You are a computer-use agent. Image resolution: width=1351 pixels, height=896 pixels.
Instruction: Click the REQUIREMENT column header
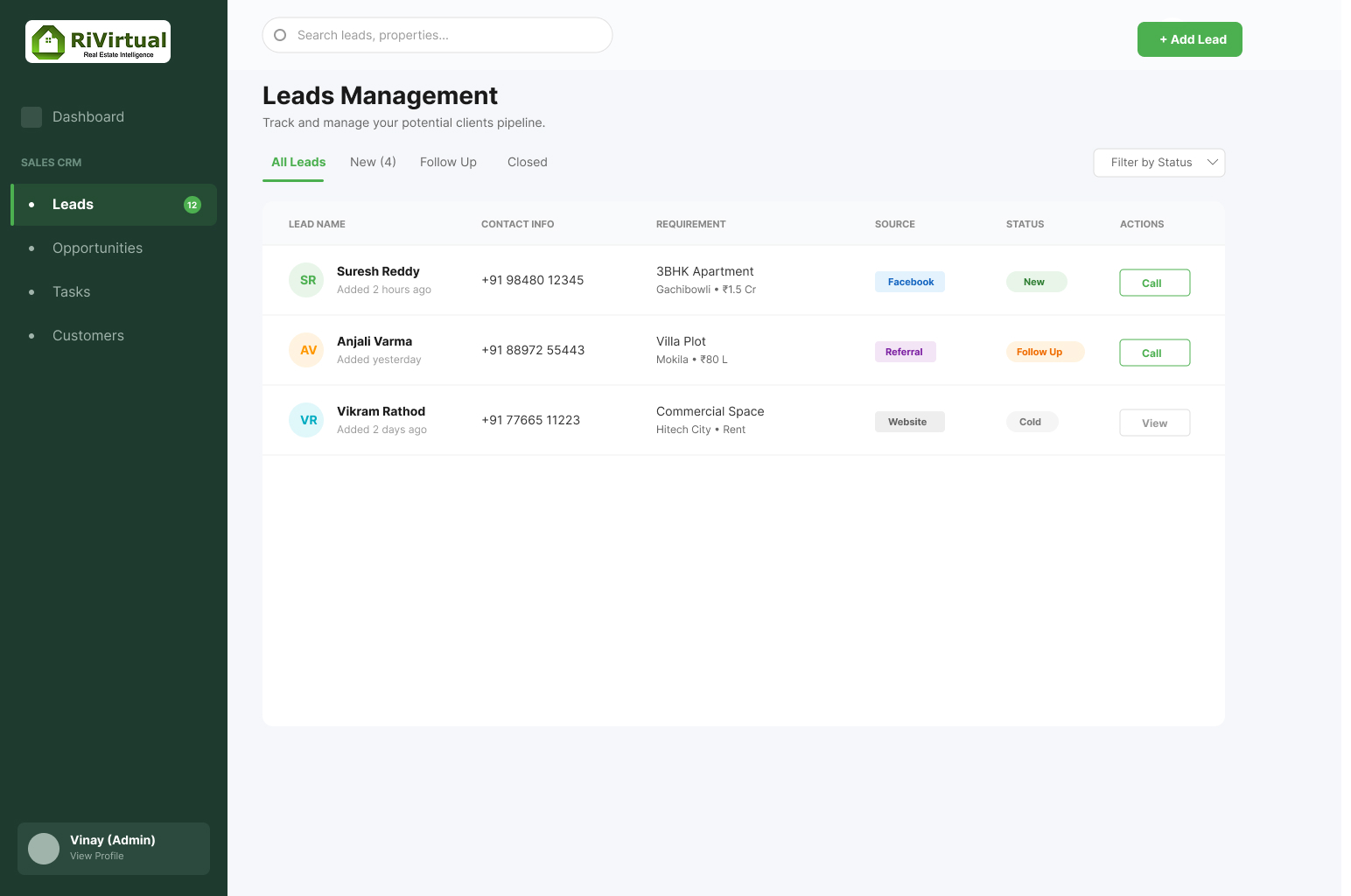(690, 224)
